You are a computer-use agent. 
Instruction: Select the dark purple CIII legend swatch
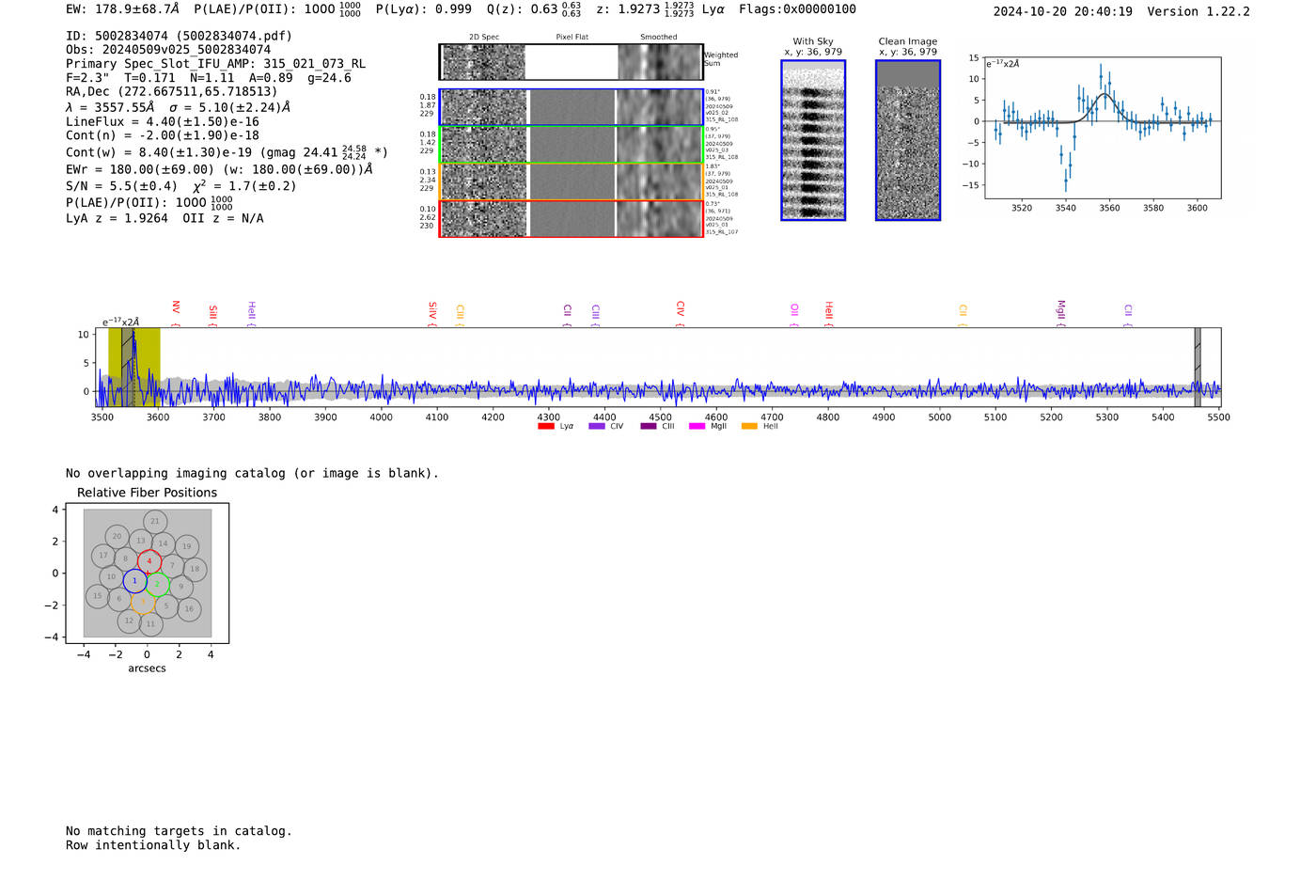pos(649,426)
